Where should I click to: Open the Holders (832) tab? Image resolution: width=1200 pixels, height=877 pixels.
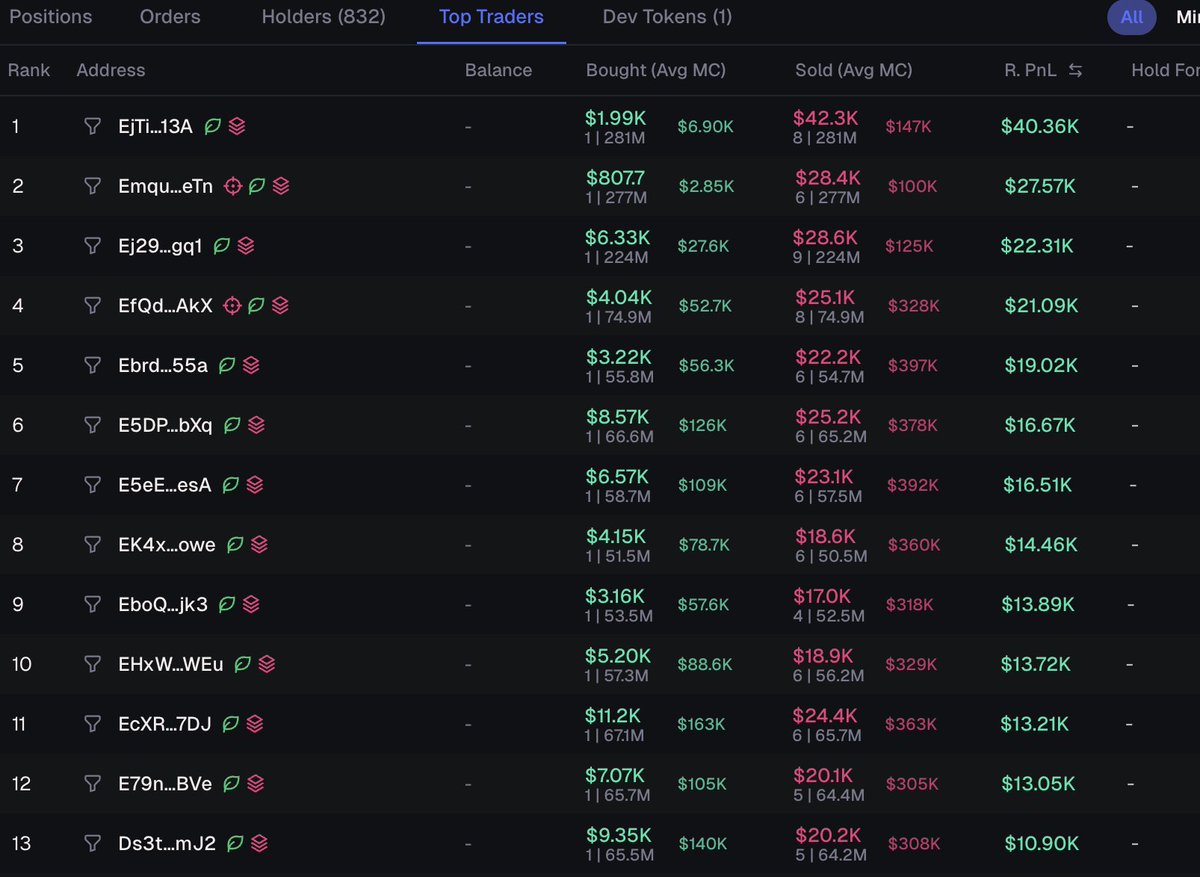pyautogui.click(x=323, y=17)
